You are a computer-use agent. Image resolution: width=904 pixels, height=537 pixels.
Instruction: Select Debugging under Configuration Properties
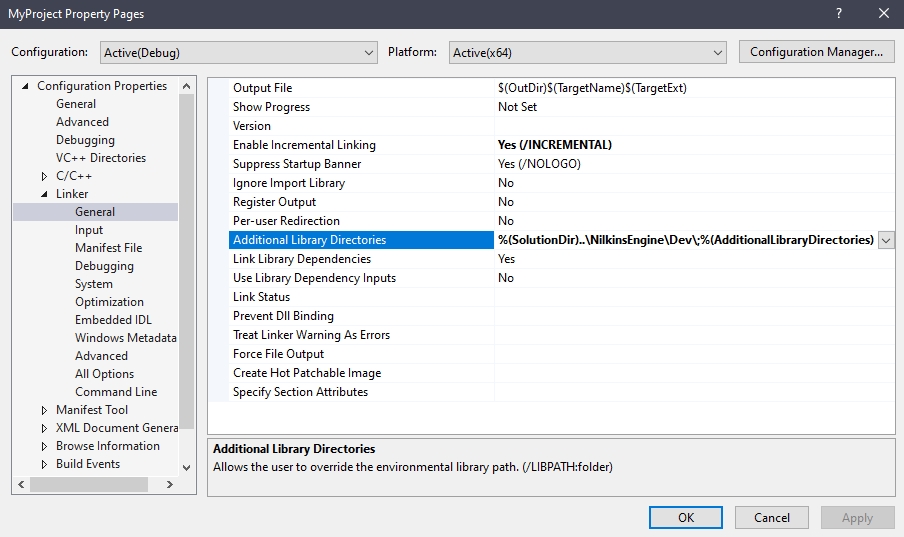pyautogui.click(x=85, y=140)
